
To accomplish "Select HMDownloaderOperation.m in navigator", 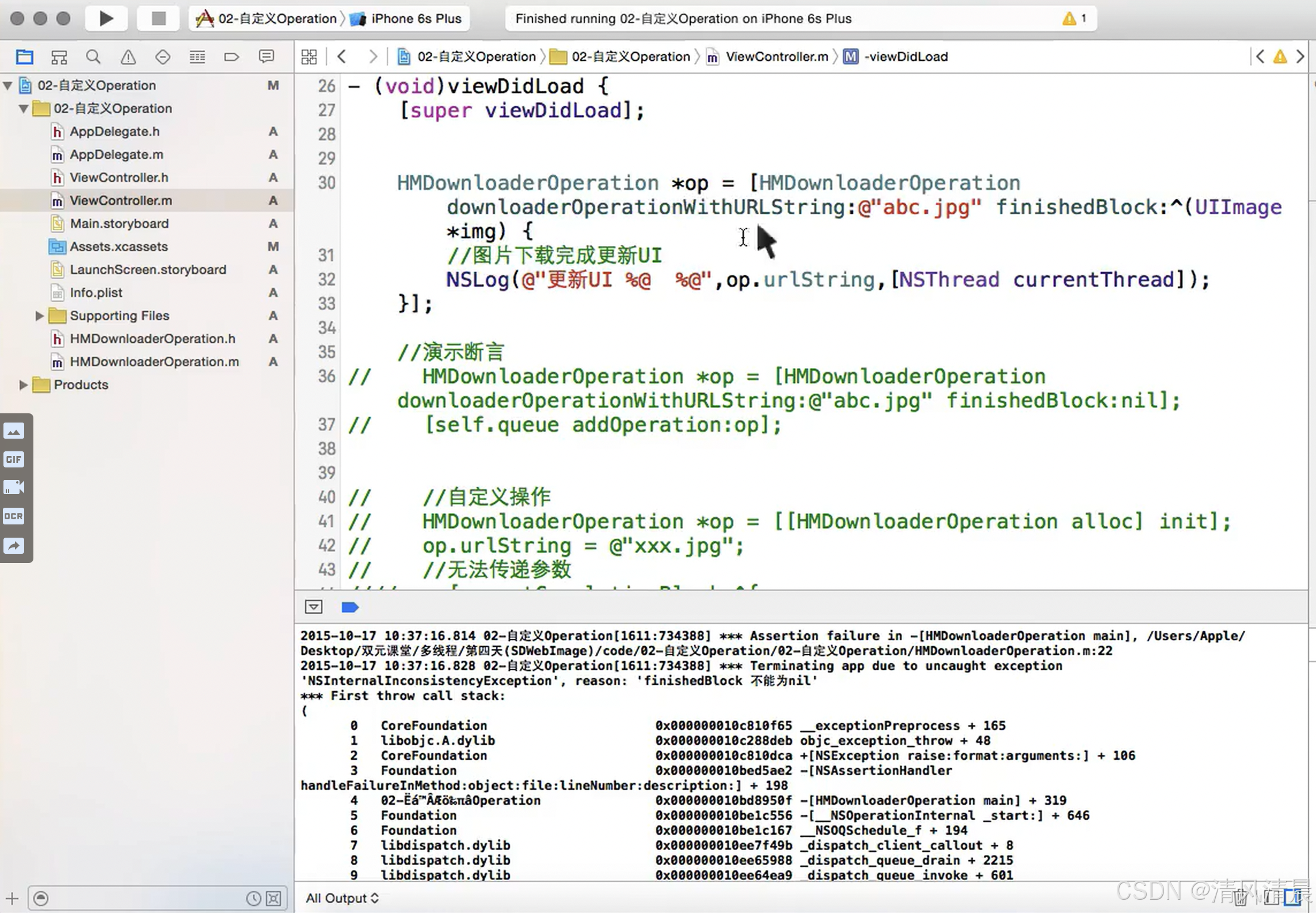I will tap(154, 362).
